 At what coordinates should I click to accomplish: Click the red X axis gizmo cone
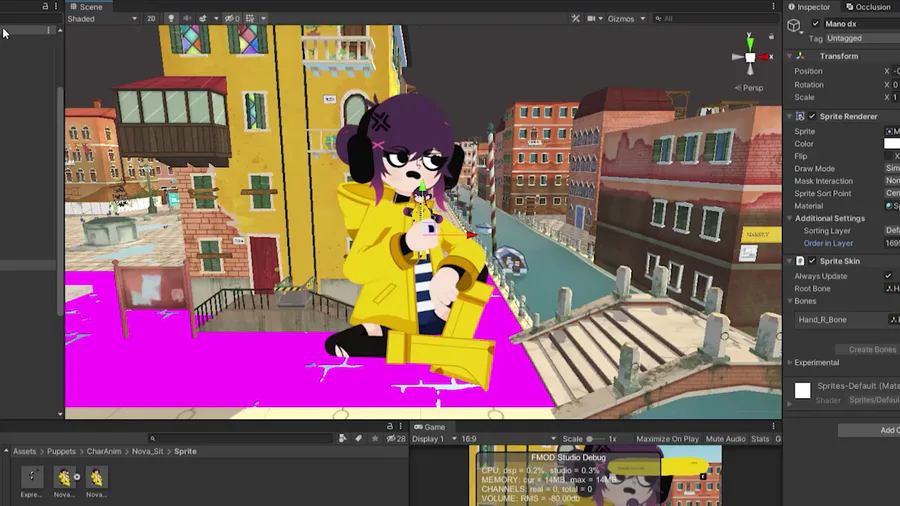[765, 57]
